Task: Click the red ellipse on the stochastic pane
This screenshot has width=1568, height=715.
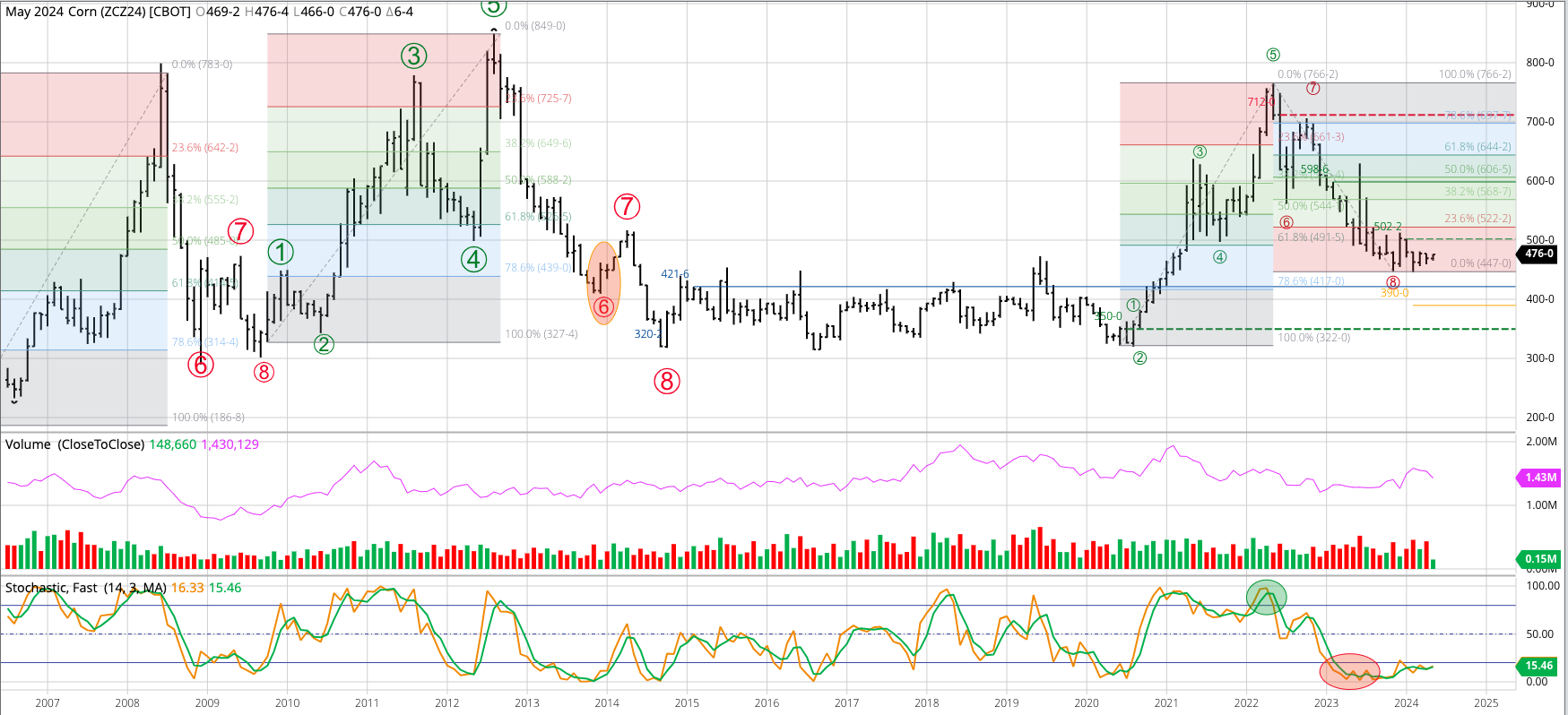Action: pos(1349,670)
